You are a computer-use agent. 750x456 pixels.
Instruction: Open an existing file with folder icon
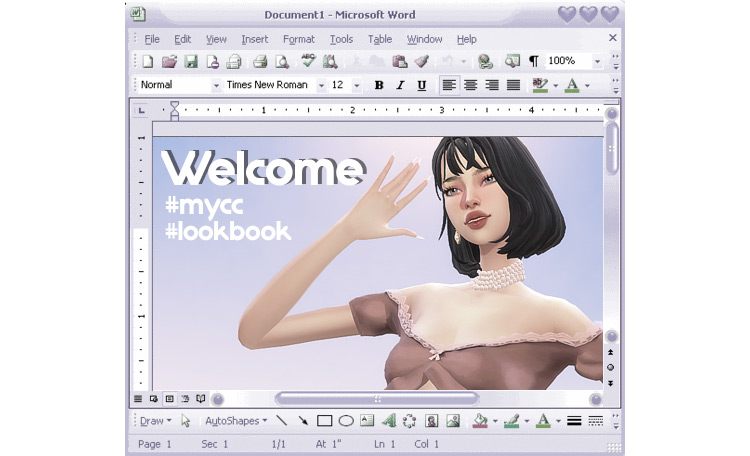click(169, 61)
